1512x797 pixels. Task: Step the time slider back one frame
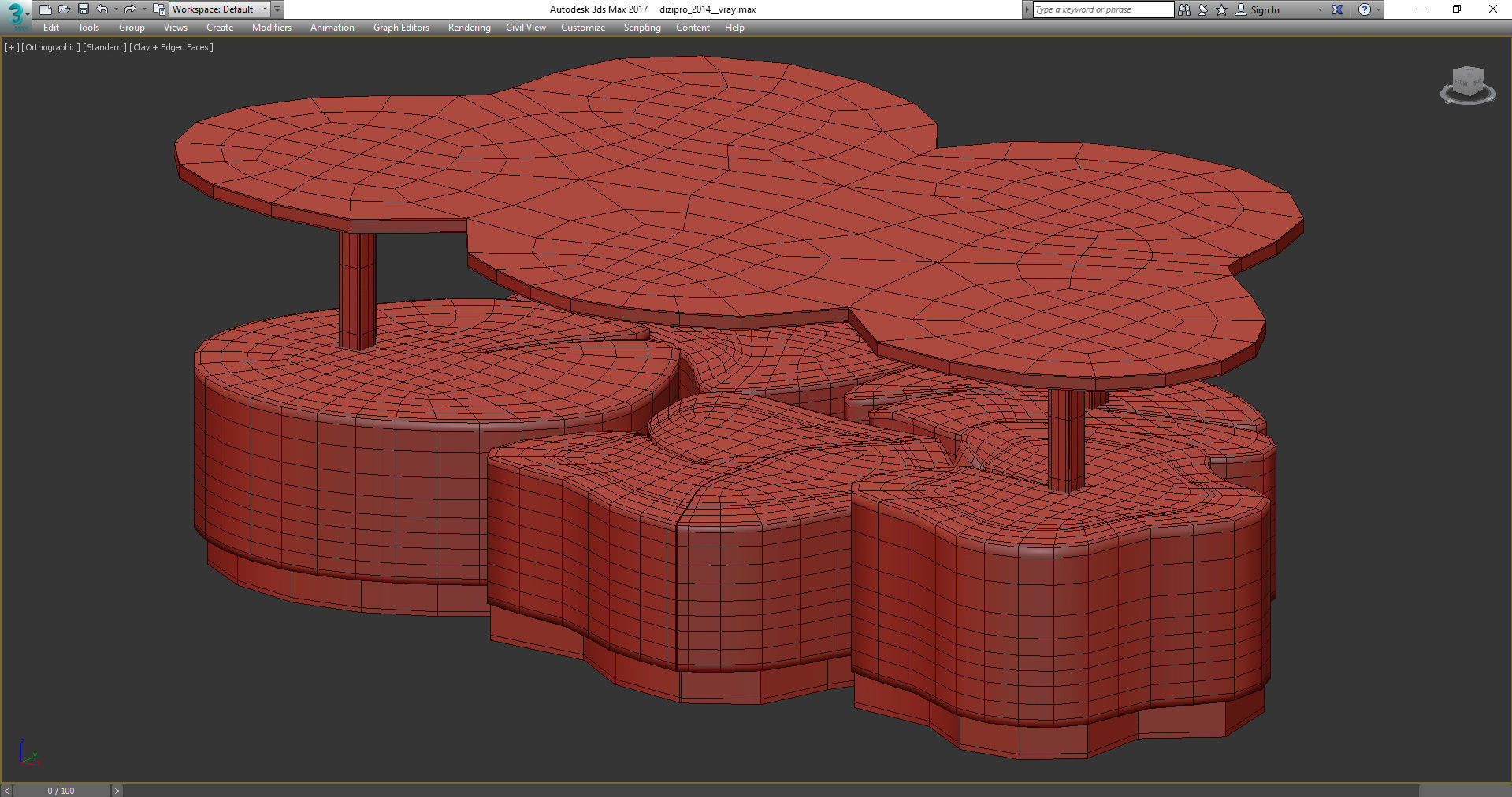(6, 791)
